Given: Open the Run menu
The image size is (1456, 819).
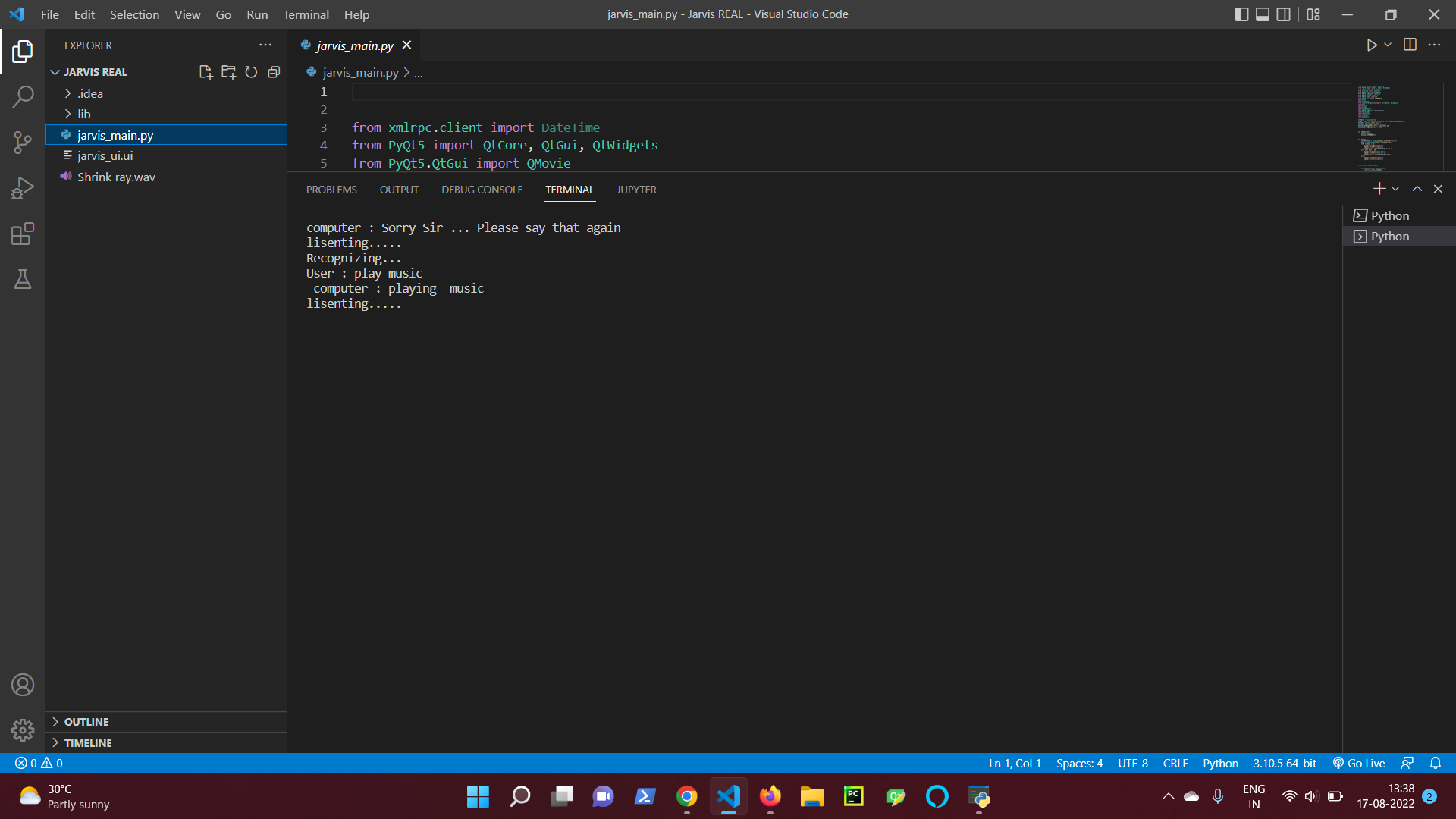Looking at the screenshot, I should click(x=257, y=14).
